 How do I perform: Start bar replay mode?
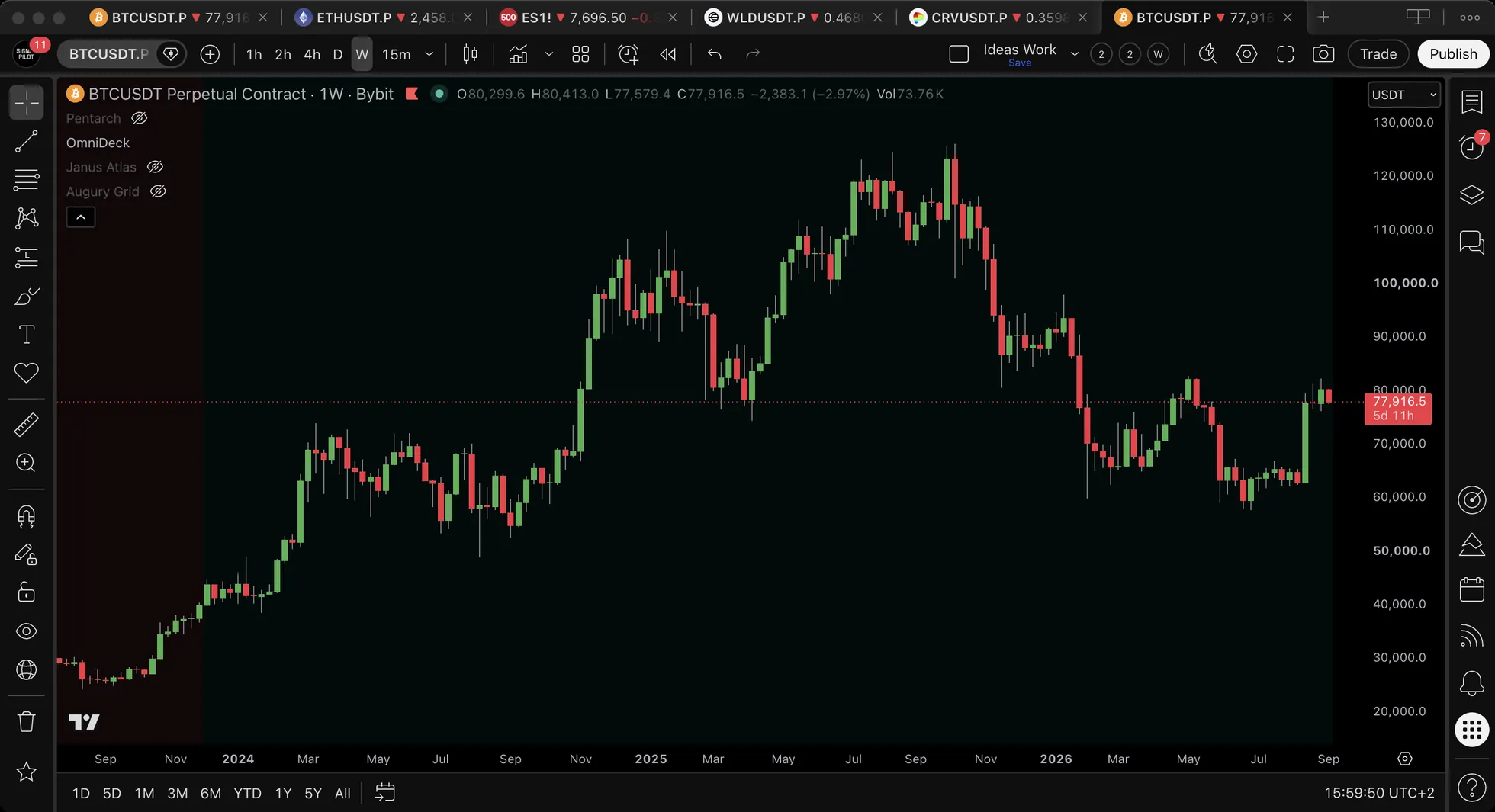668,54
